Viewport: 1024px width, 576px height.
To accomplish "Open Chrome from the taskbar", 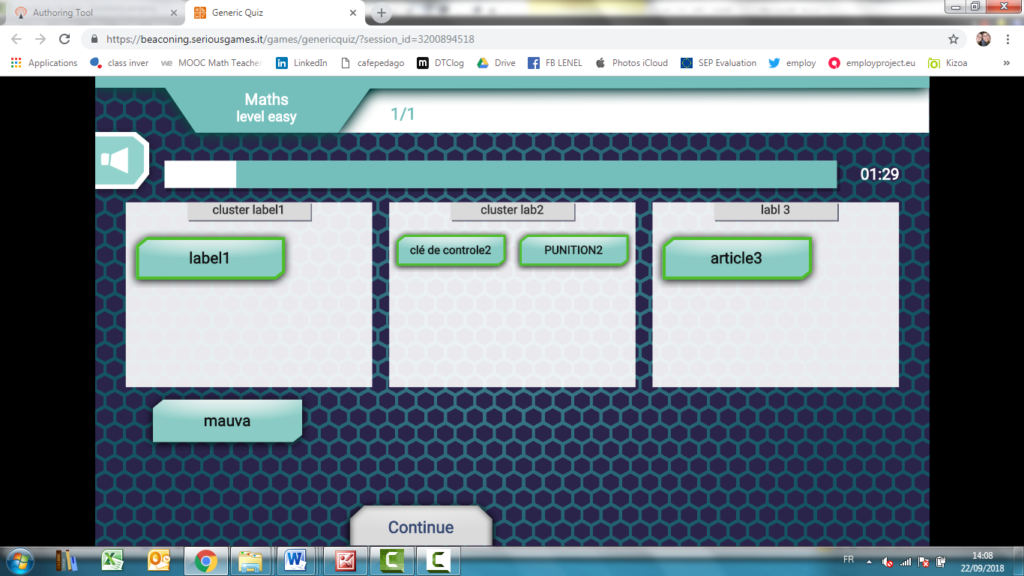I will pos(206,561).
